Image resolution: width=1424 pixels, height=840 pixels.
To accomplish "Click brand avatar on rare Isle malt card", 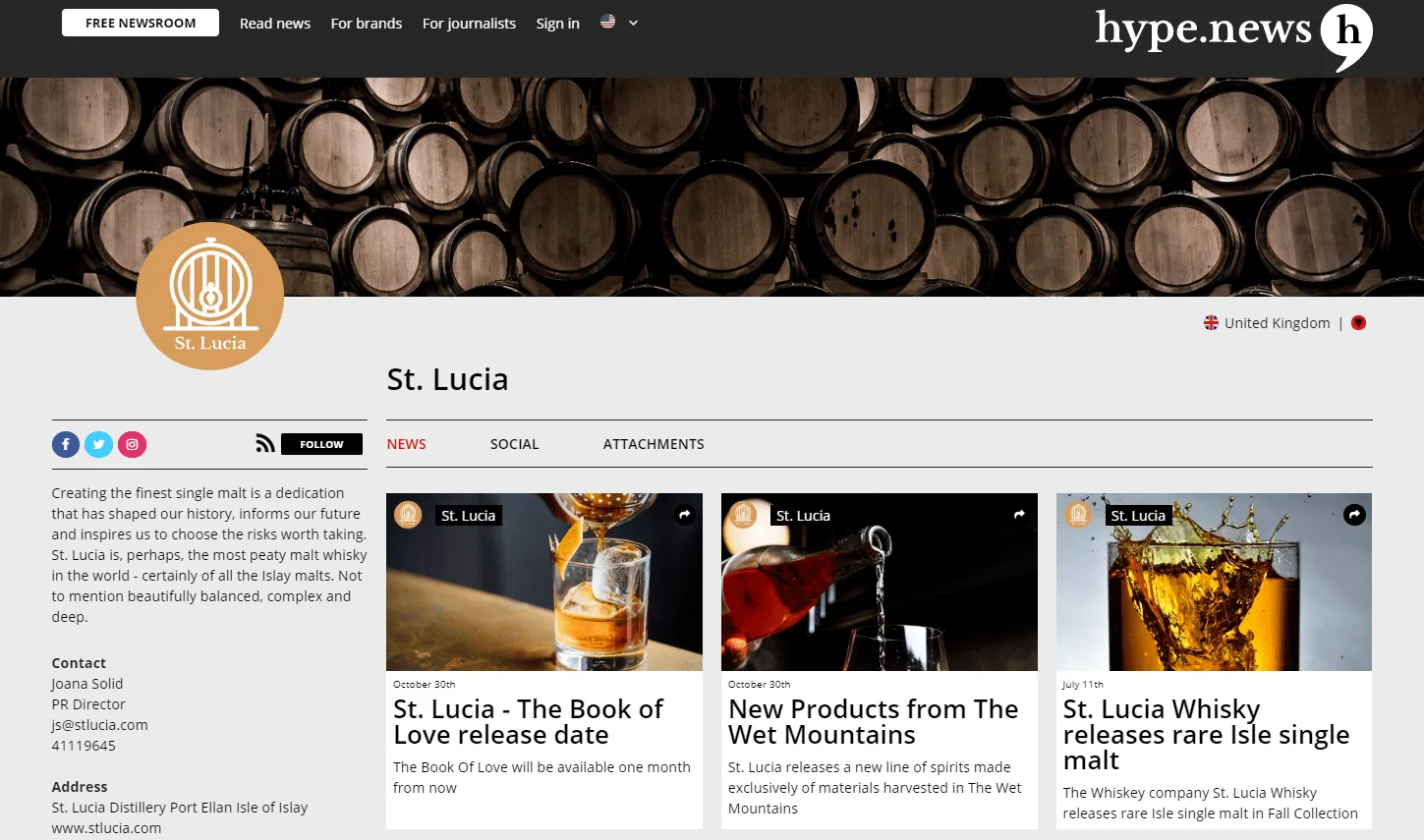I will click(x=1078, y=514).
